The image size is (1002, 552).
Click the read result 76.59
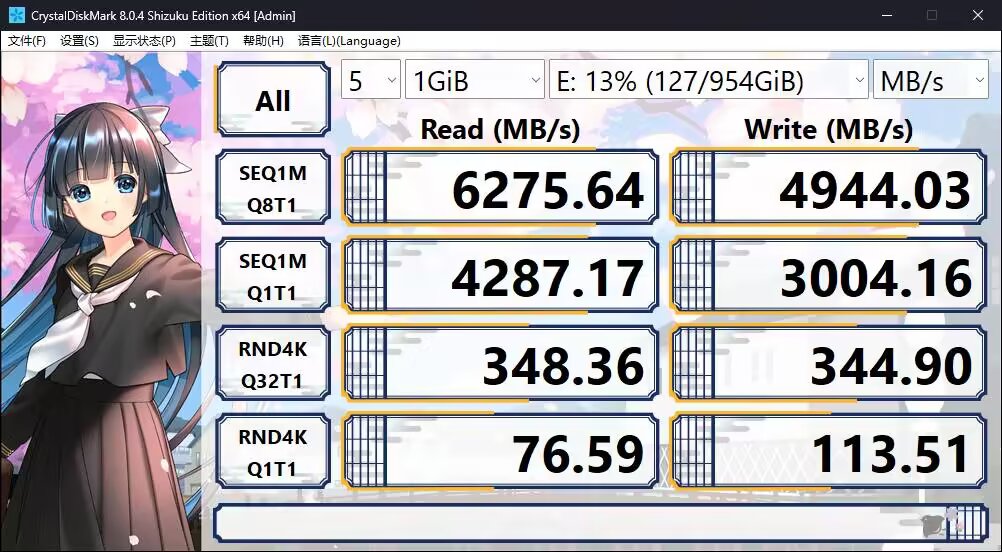coord(500,452)
